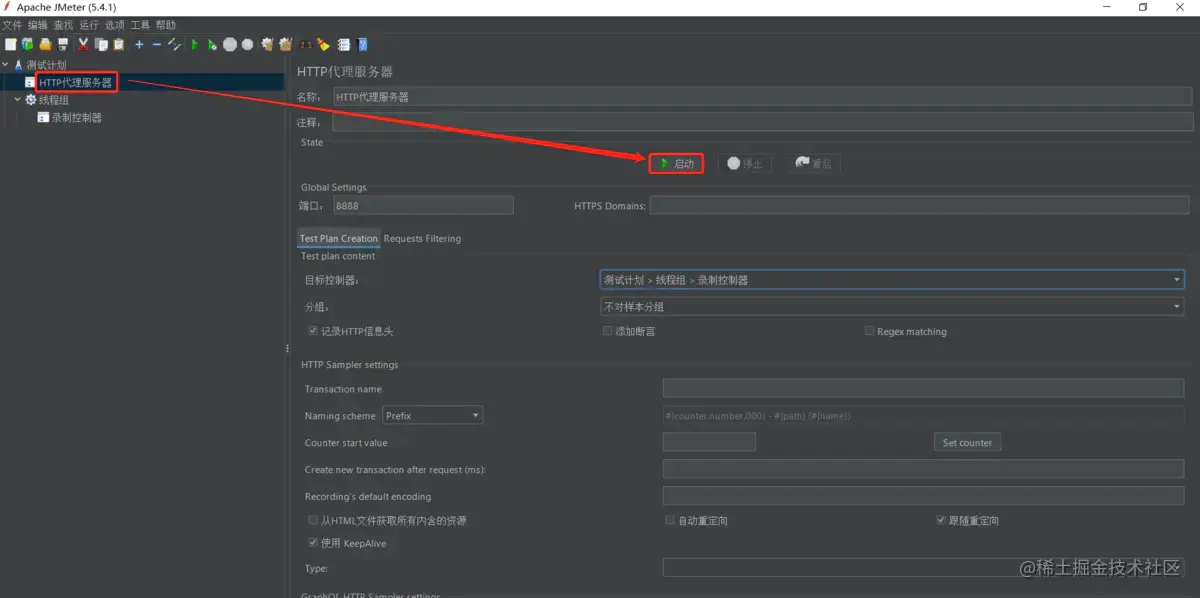Click the HTTPS Domains input field
Viewport: 1200px width, 598px height.
click(921, 205)
